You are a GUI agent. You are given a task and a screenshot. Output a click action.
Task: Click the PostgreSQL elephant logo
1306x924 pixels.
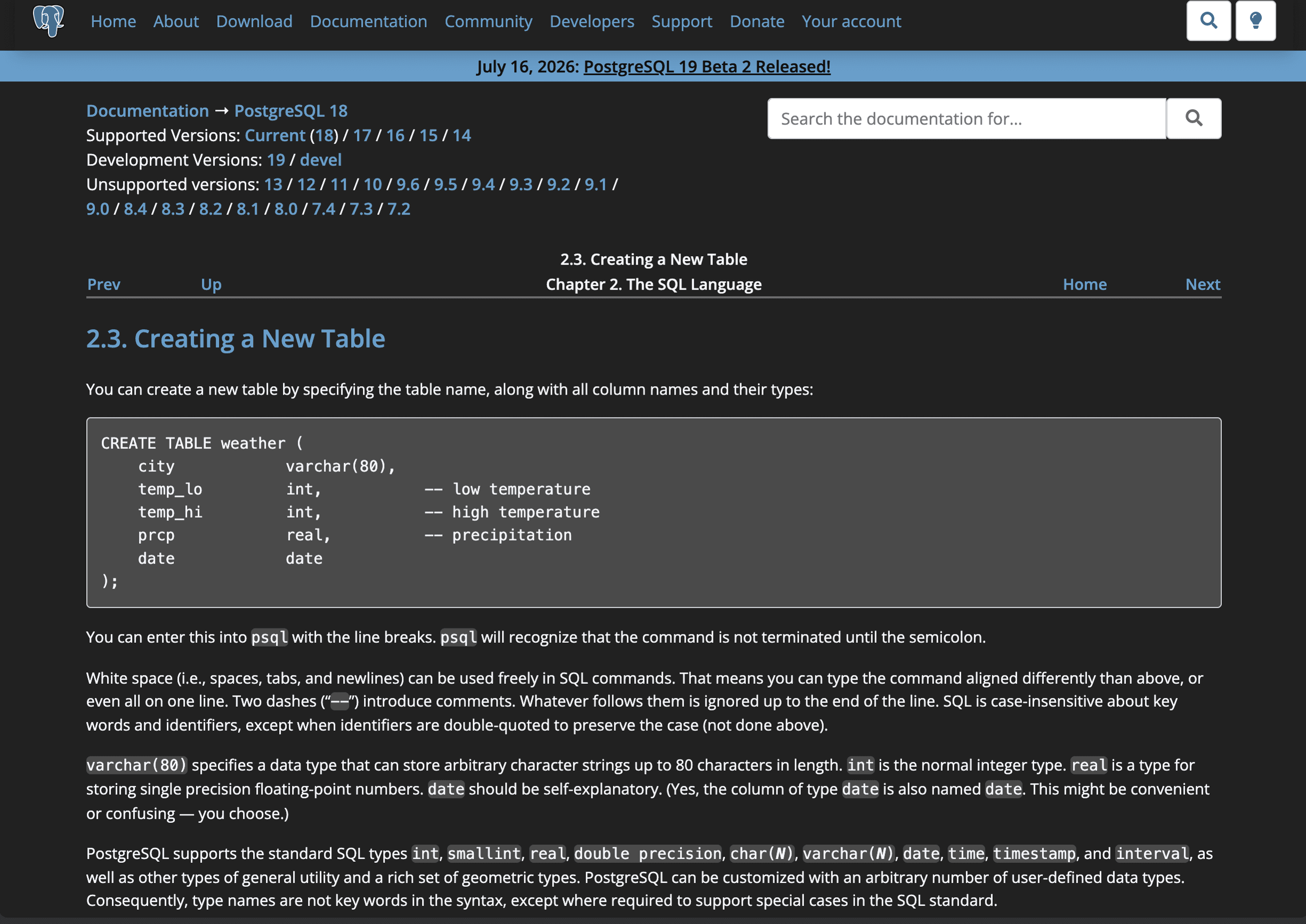coord(48,21)
